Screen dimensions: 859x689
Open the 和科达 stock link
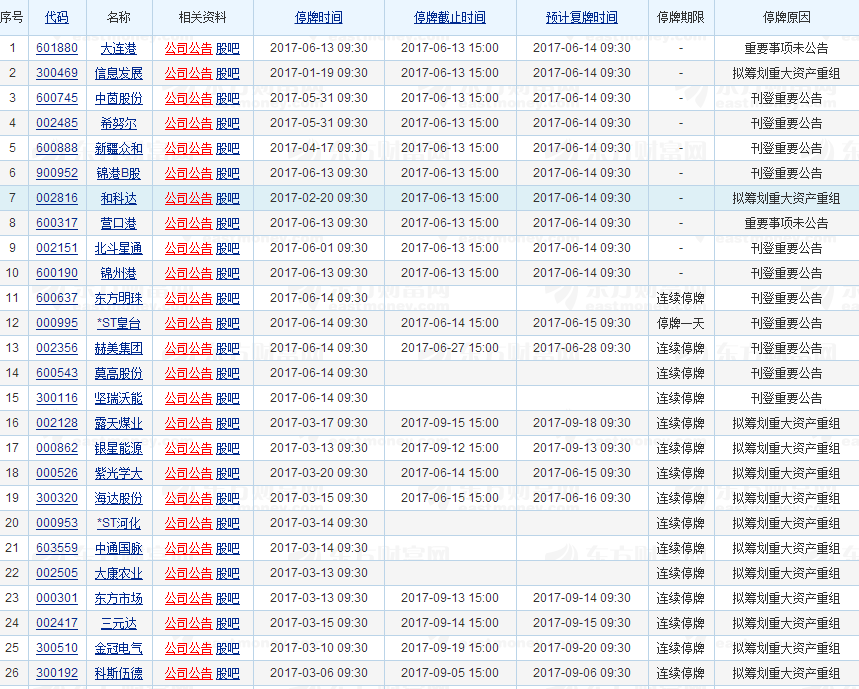point(118,198)
